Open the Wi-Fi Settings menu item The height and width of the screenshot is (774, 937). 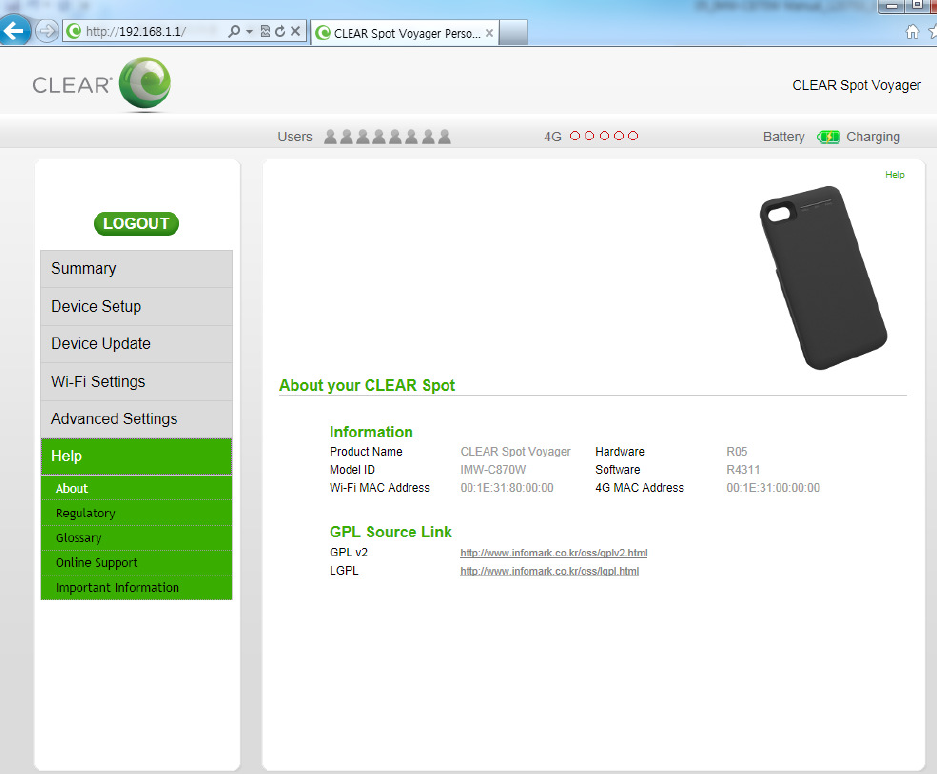pyautogui.click(x=136, y=381)
